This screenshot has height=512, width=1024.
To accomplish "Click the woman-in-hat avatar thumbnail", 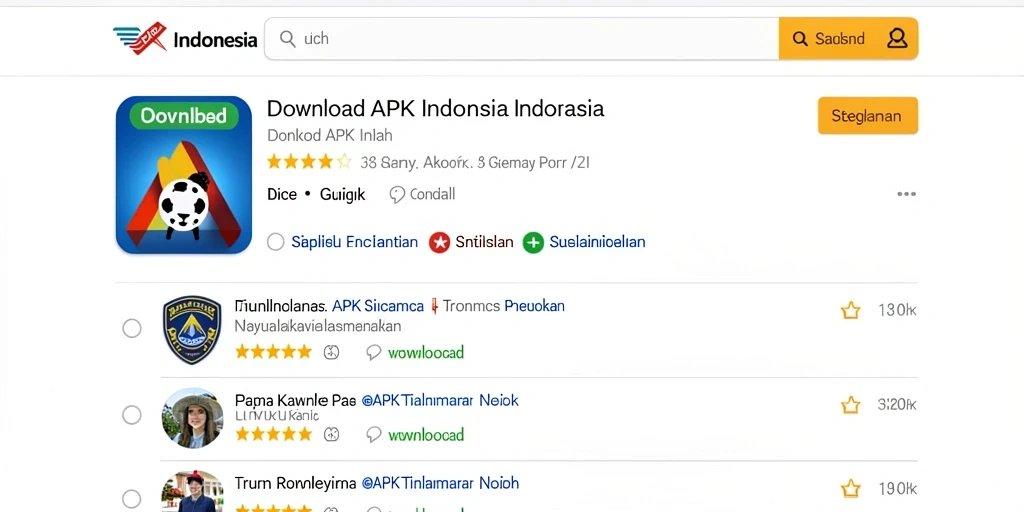I will [192, 418].
